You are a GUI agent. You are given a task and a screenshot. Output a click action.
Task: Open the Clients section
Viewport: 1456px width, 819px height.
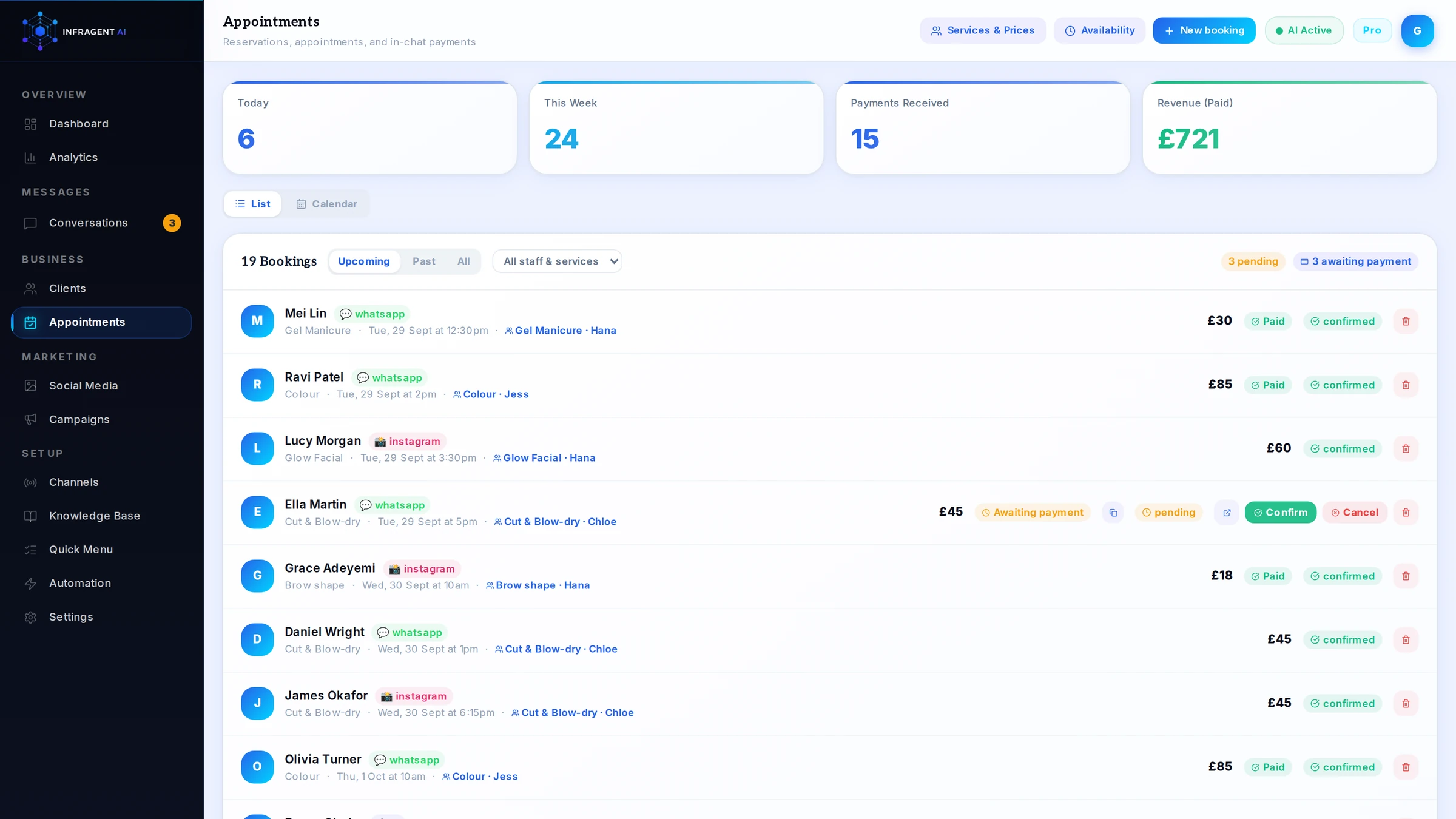[101, 289]
